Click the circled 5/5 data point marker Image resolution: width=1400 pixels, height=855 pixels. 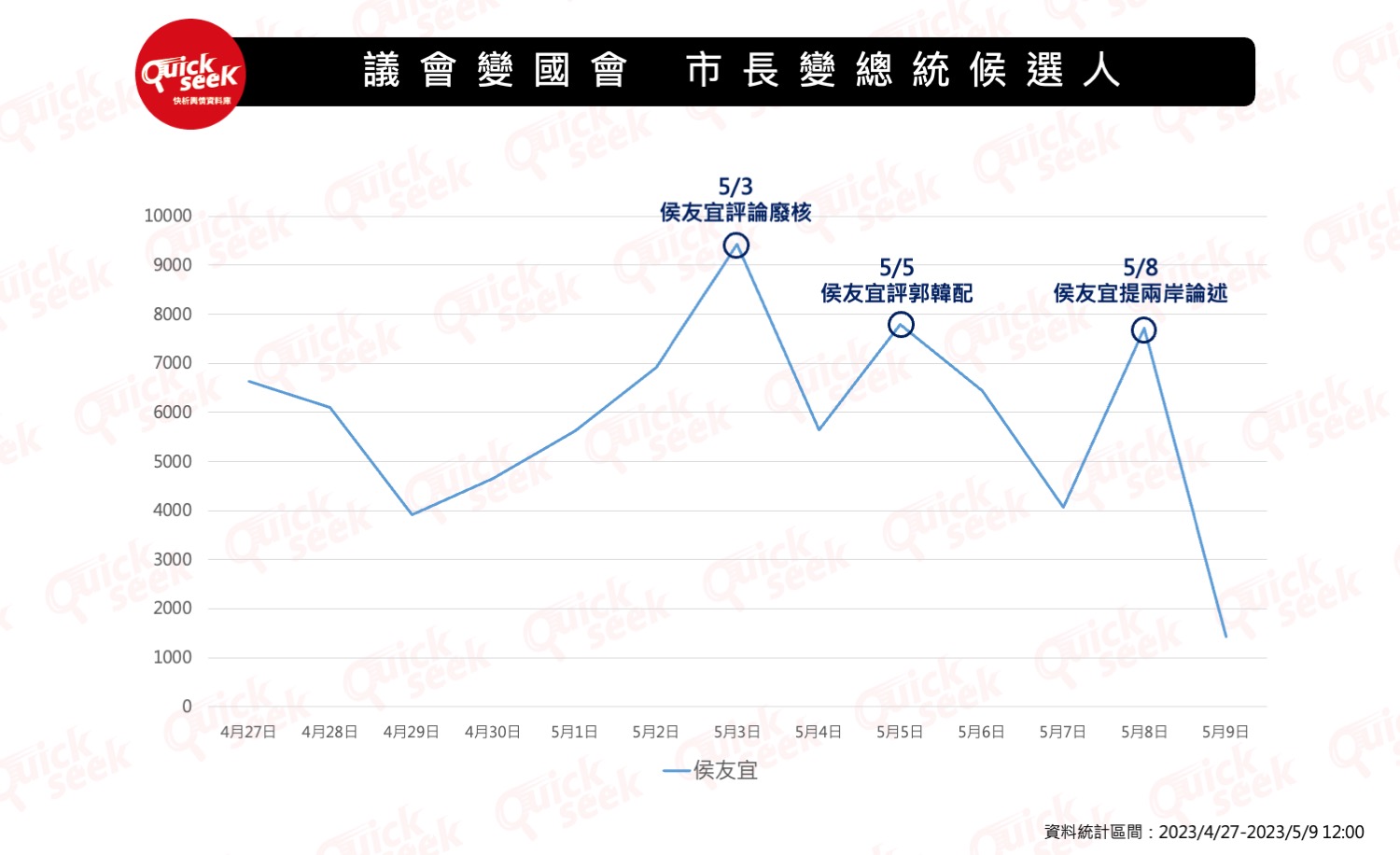(x=901, y=325)
